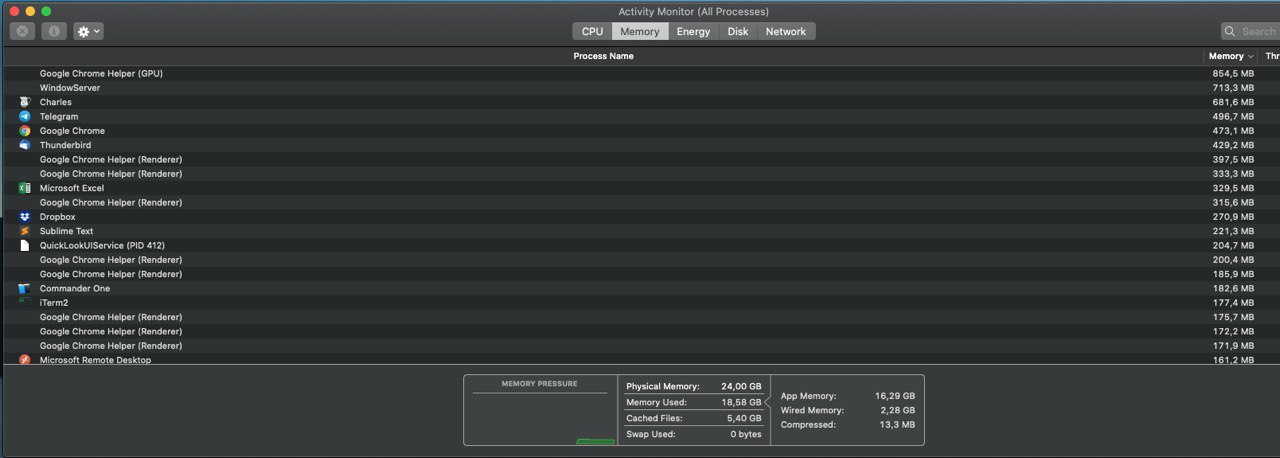Screen dimensions: 1280x458
Task: Select the Thunderbird app icon
Action: pos(24,145)
